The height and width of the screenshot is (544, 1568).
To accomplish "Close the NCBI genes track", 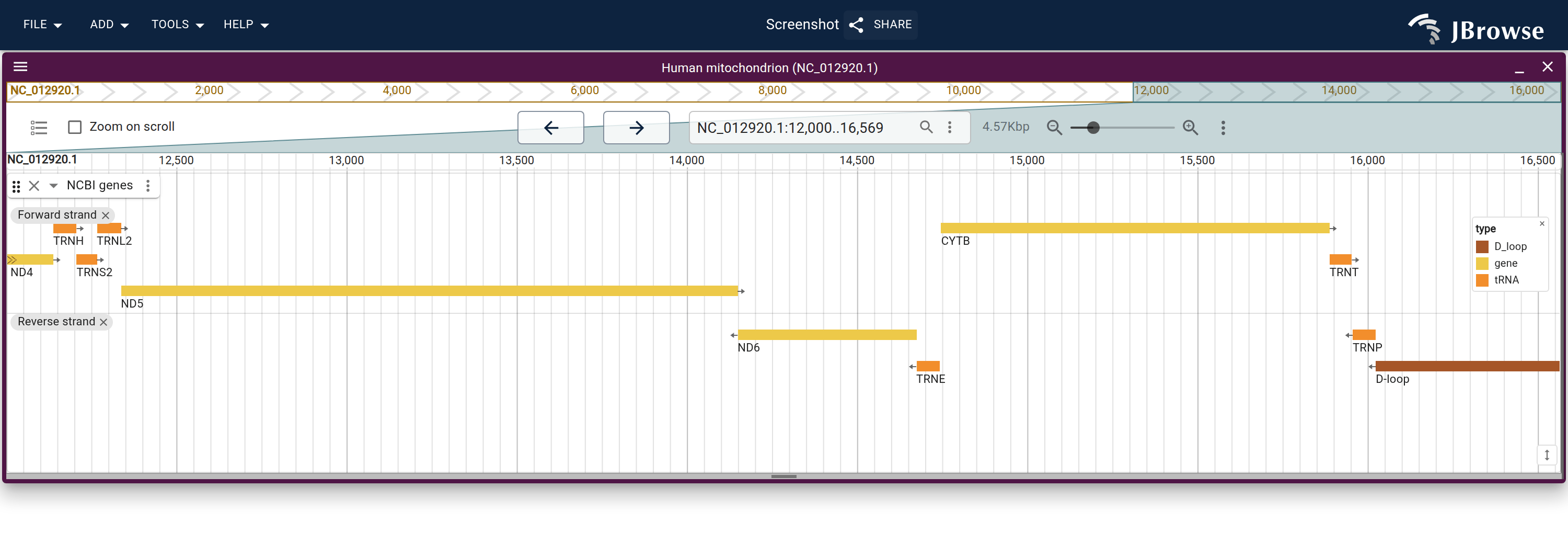I will 34,186.
